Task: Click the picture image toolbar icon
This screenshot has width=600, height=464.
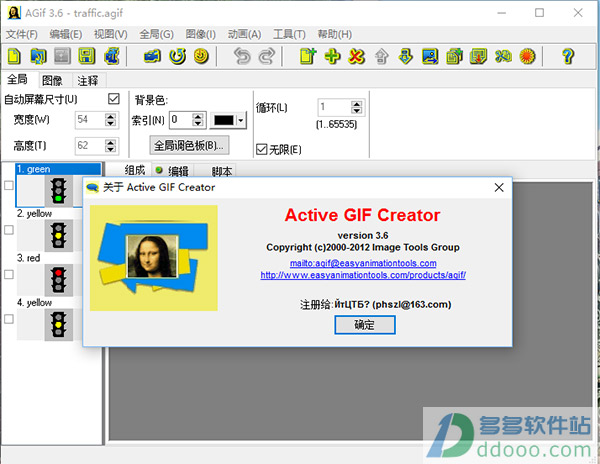Action: (x=430, y=56)
